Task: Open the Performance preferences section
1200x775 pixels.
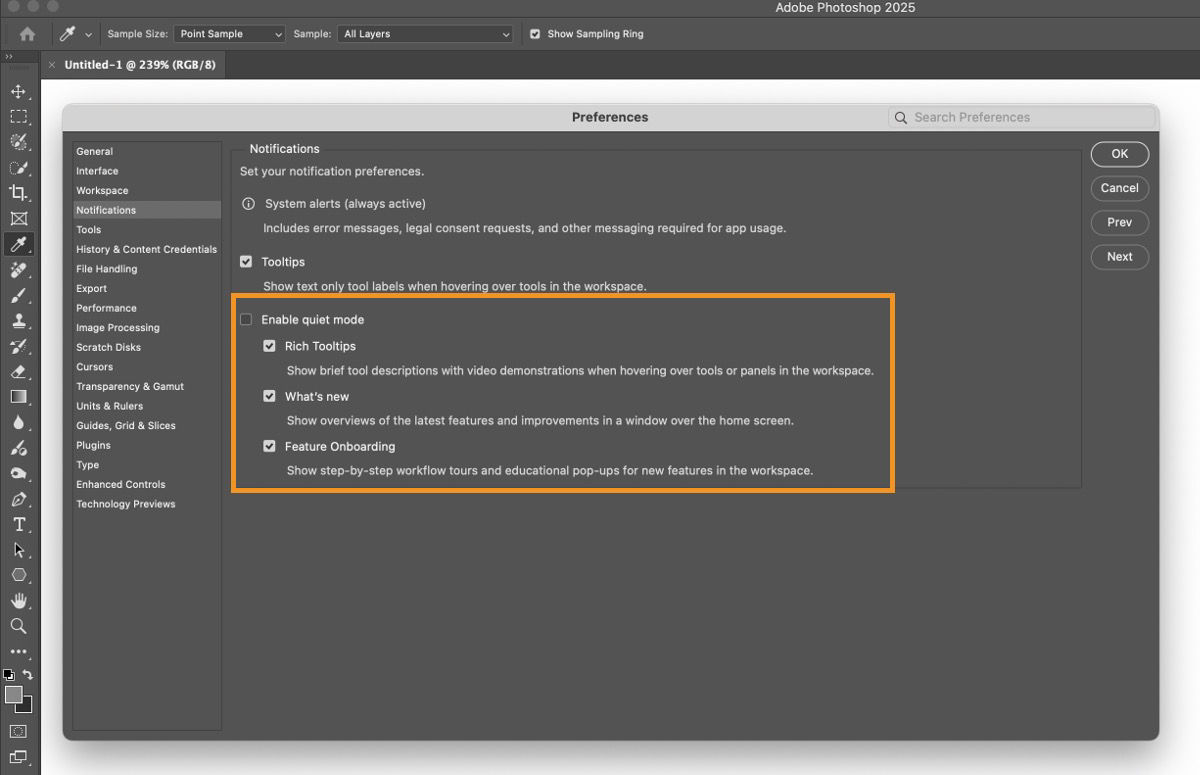Action: 106,308
